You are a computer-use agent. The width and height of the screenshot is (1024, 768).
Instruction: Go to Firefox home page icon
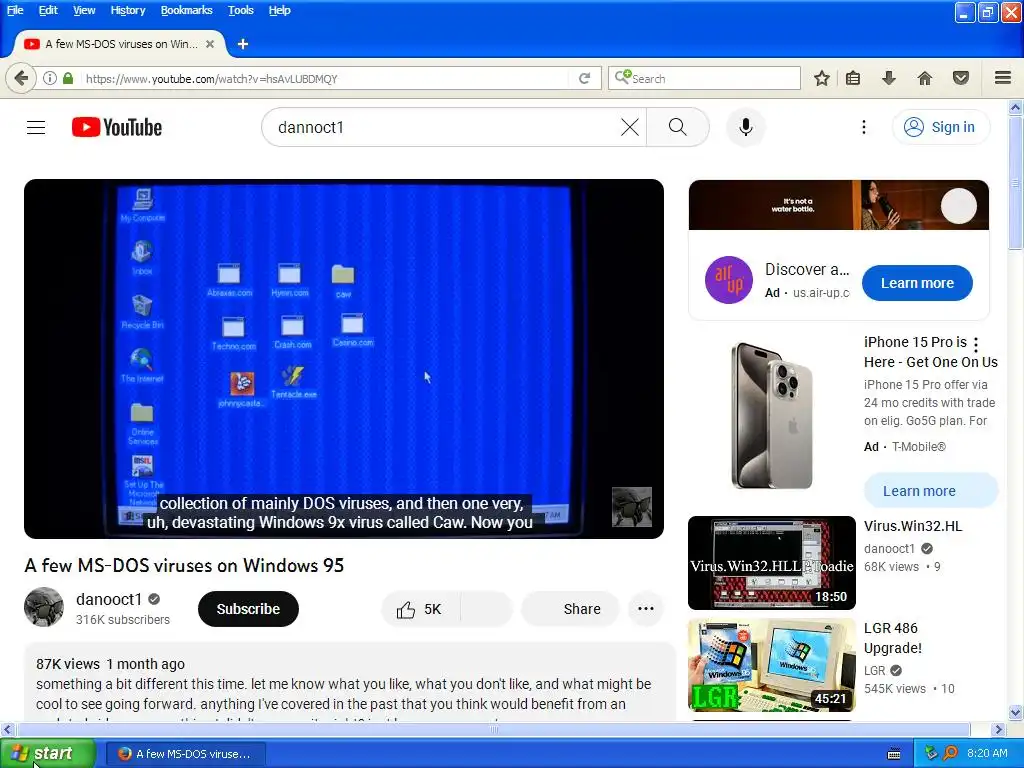point(925,78)
